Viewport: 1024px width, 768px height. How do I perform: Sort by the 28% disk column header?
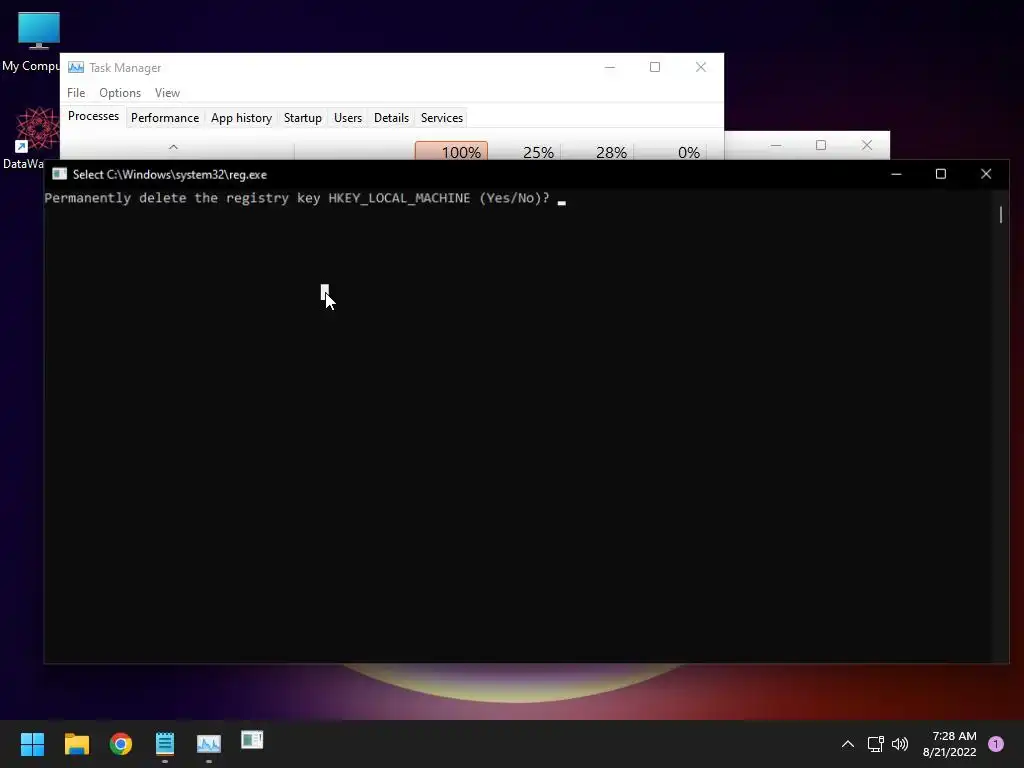[598, 151]
